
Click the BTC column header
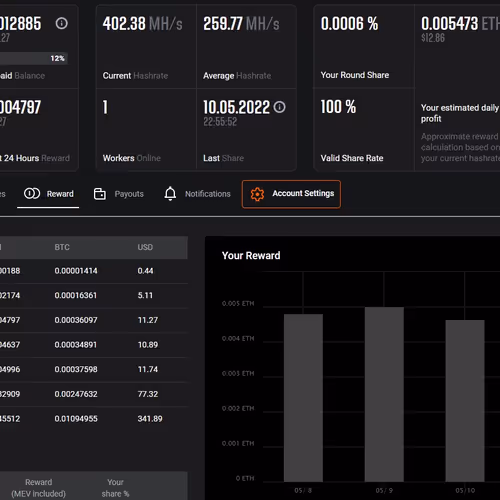coord(62,247)
